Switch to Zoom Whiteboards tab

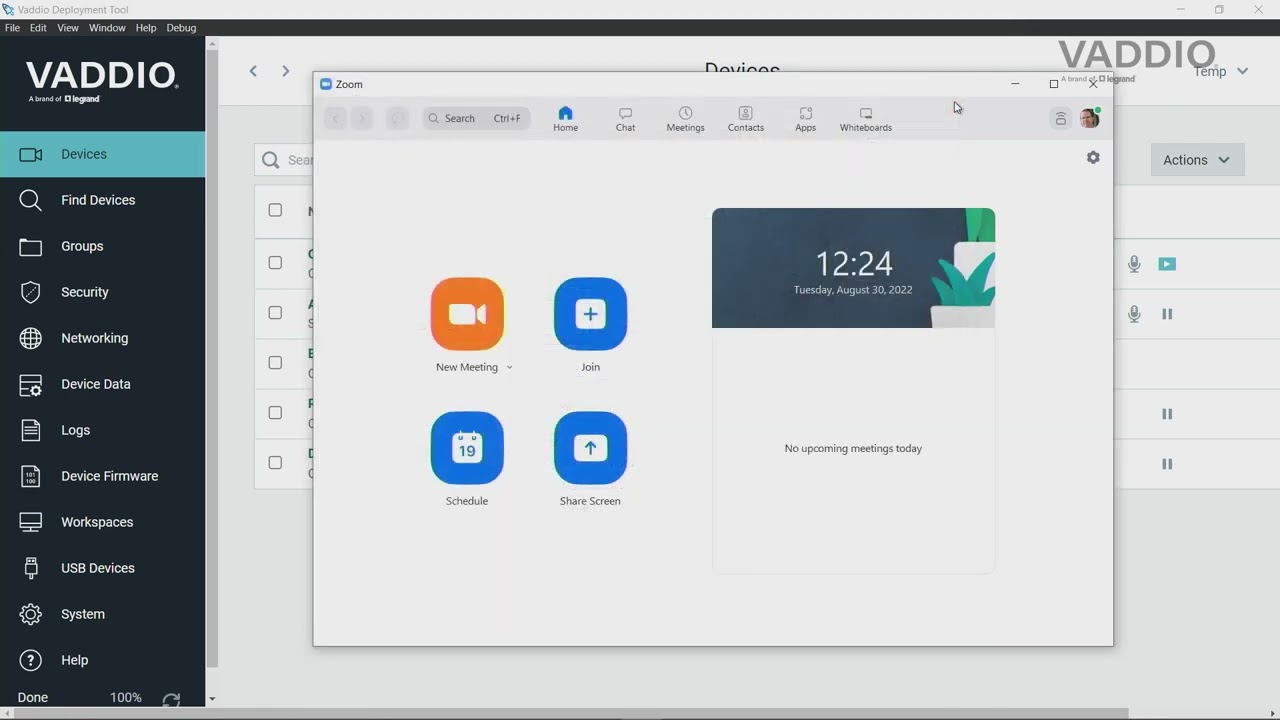865,119
